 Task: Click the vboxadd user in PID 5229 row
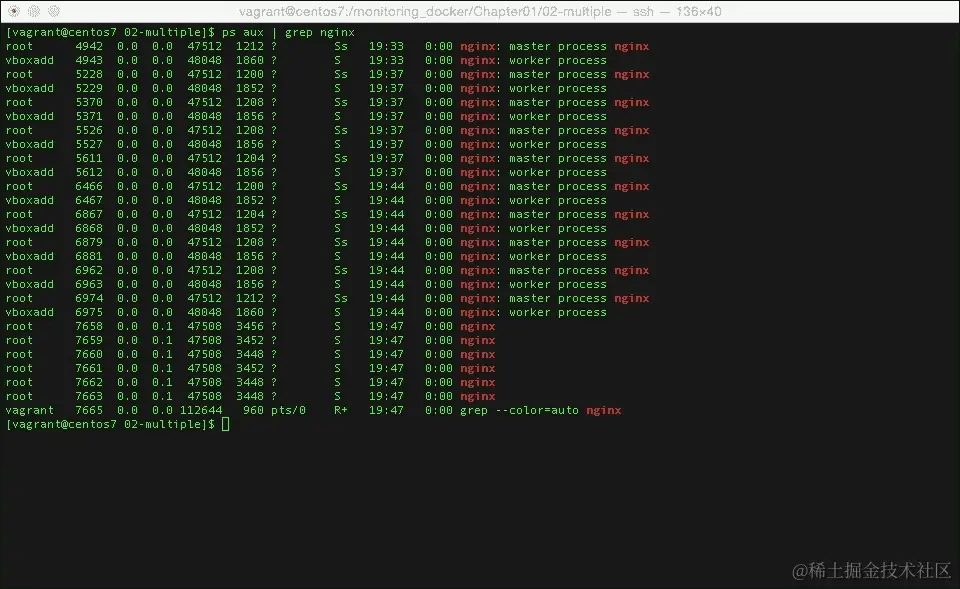(x=29, y=89)
